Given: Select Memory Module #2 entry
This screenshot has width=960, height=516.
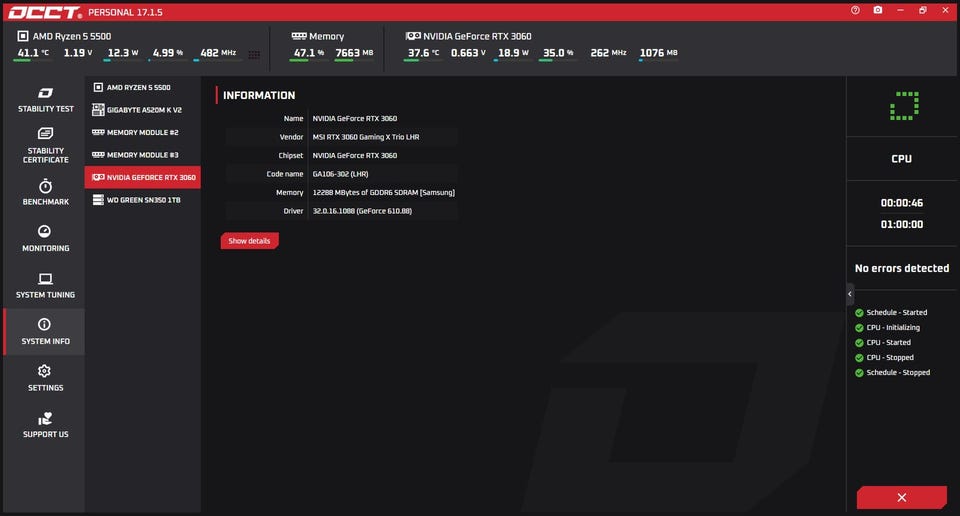Looking at the screenshot, I should [143, 132].
